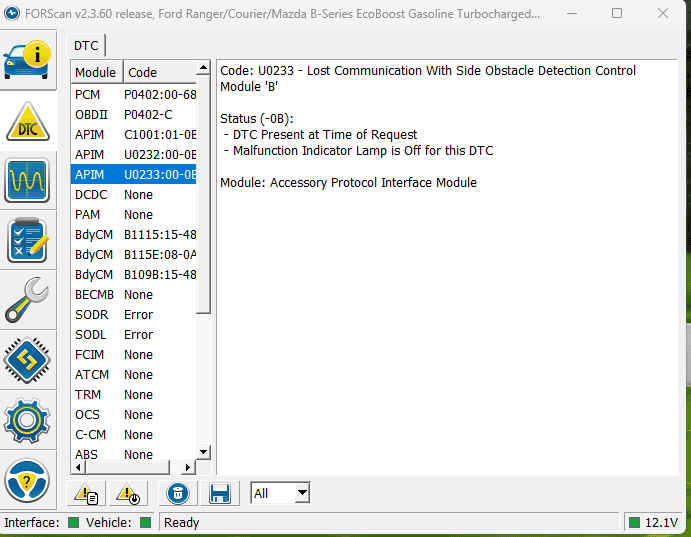Click the vertical scrollbar thumb in list
The height and width of the screenshot is (537, 691).
203,194
